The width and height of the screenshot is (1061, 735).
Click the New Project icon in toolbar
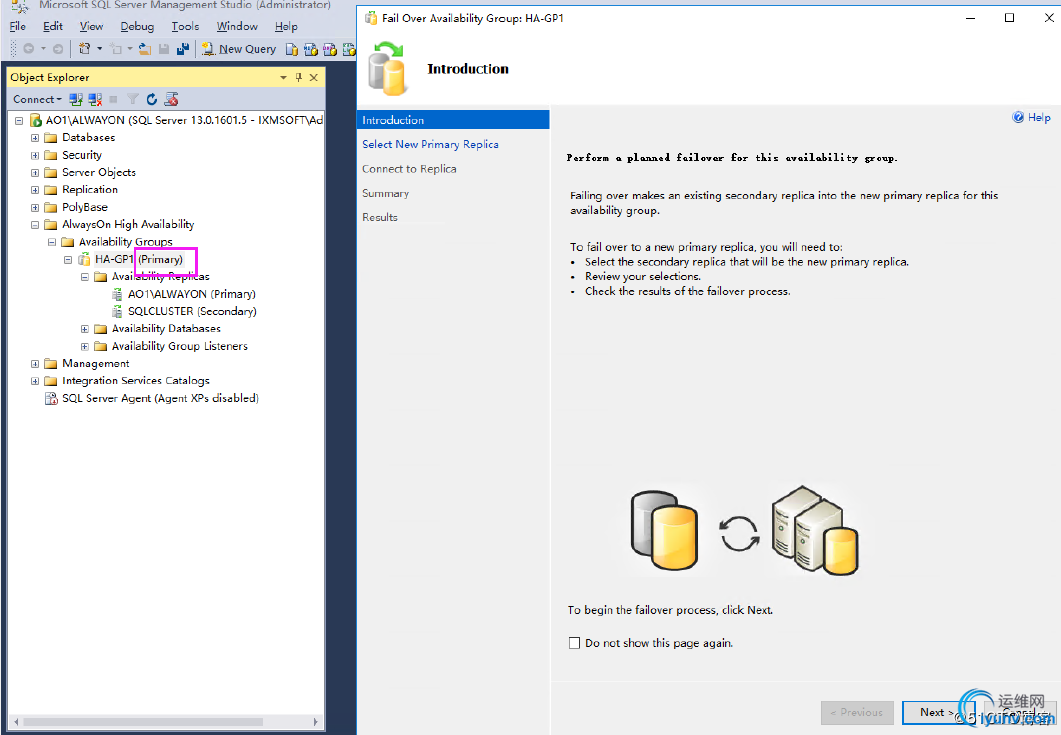pyautogui.click(x=85, y=49)
